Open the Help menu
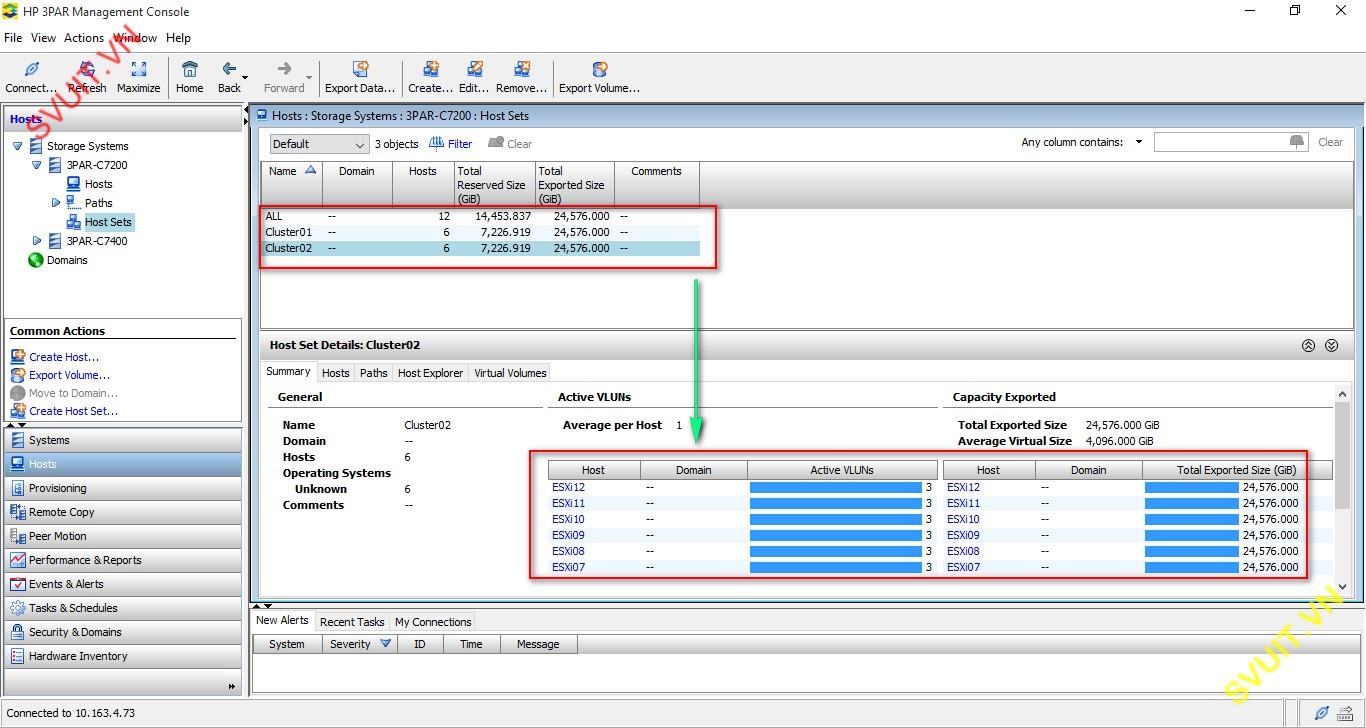The image size is (1366, 728). click(178, 38)
